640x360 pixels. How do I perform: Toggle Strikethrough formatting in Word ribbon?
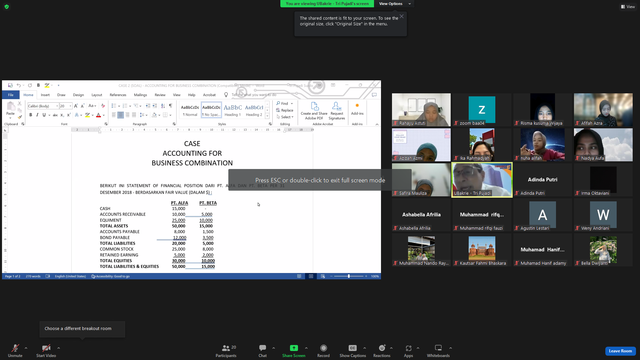coord(55,115)
